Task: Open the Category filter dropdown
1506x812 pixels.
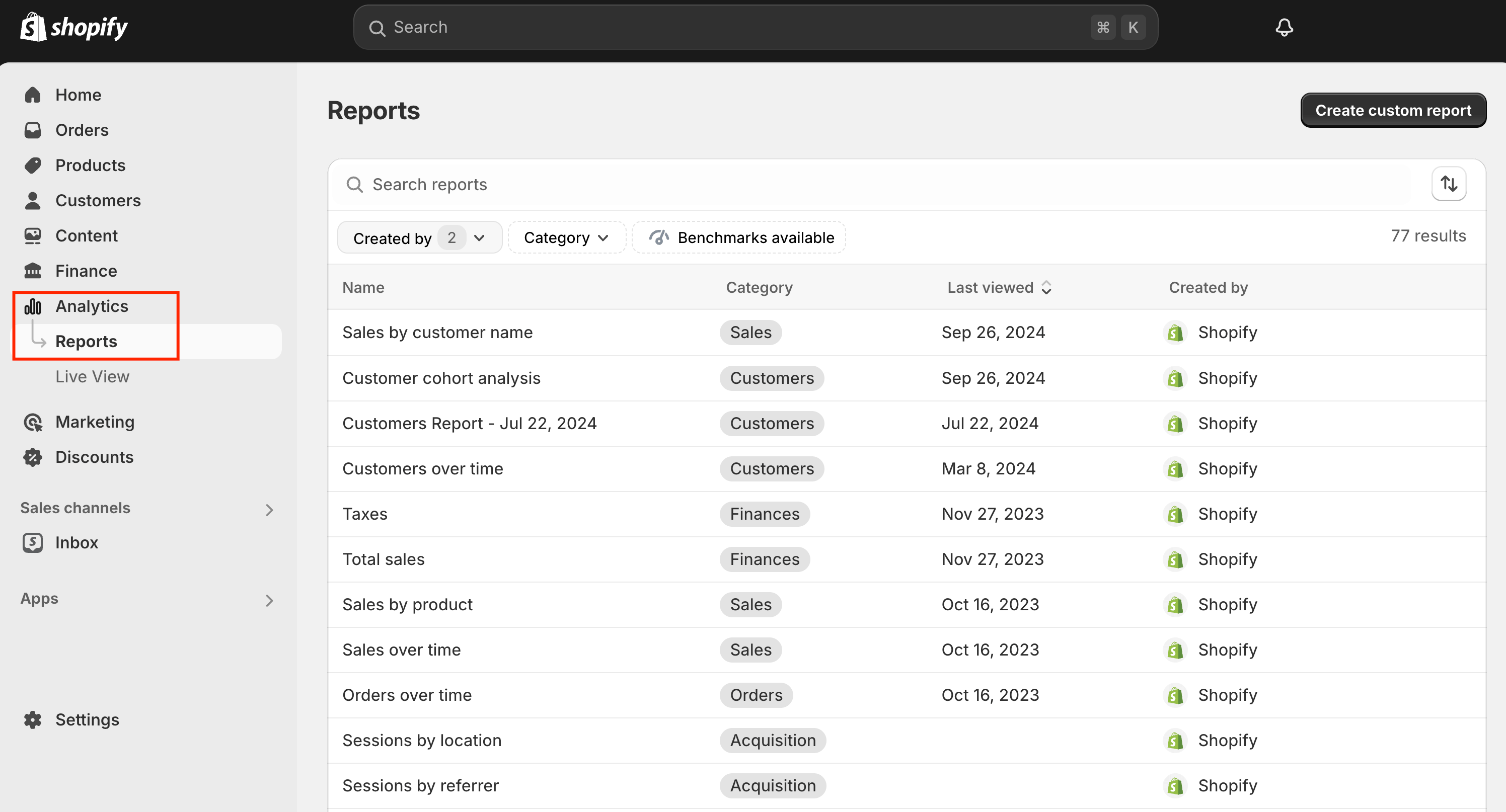Action: point(566,238)
